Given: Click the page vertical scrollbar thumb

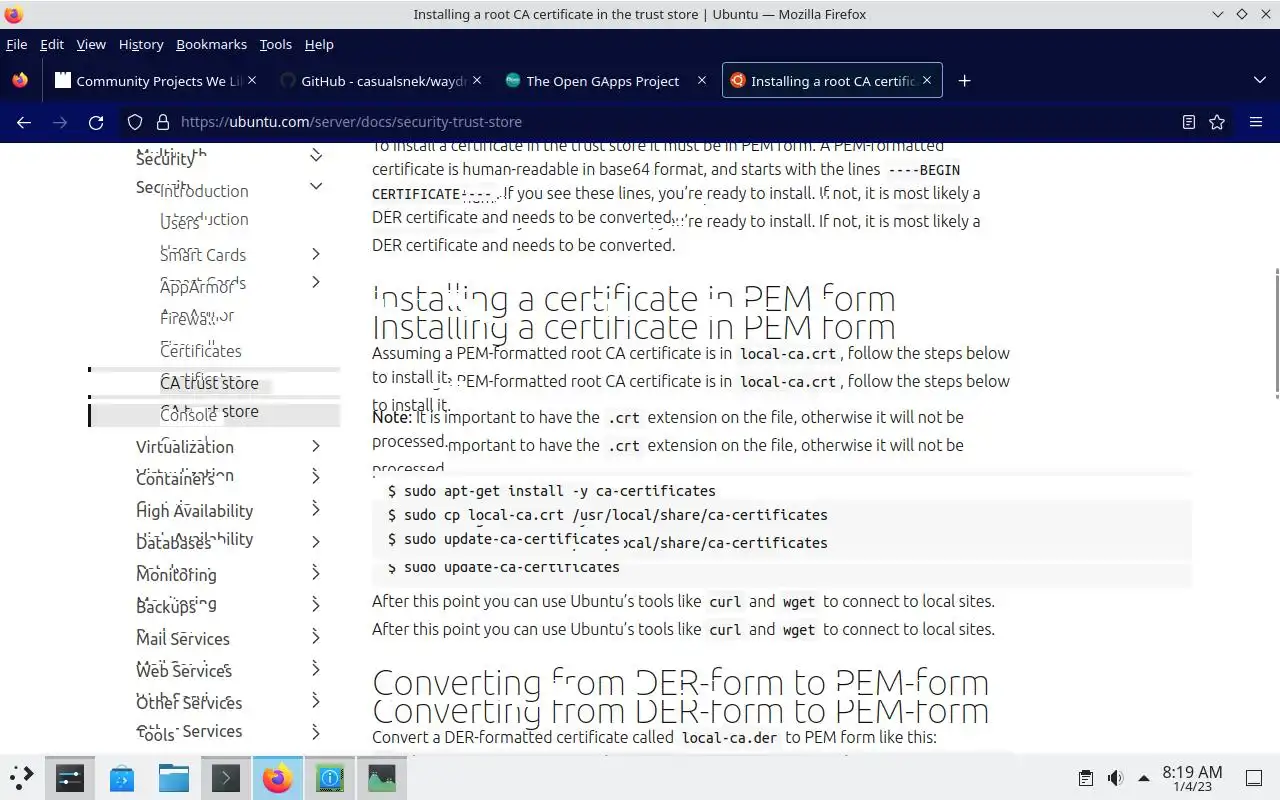Looking at the screenshot, I should pyautogui.click(x=1276, y=332).
